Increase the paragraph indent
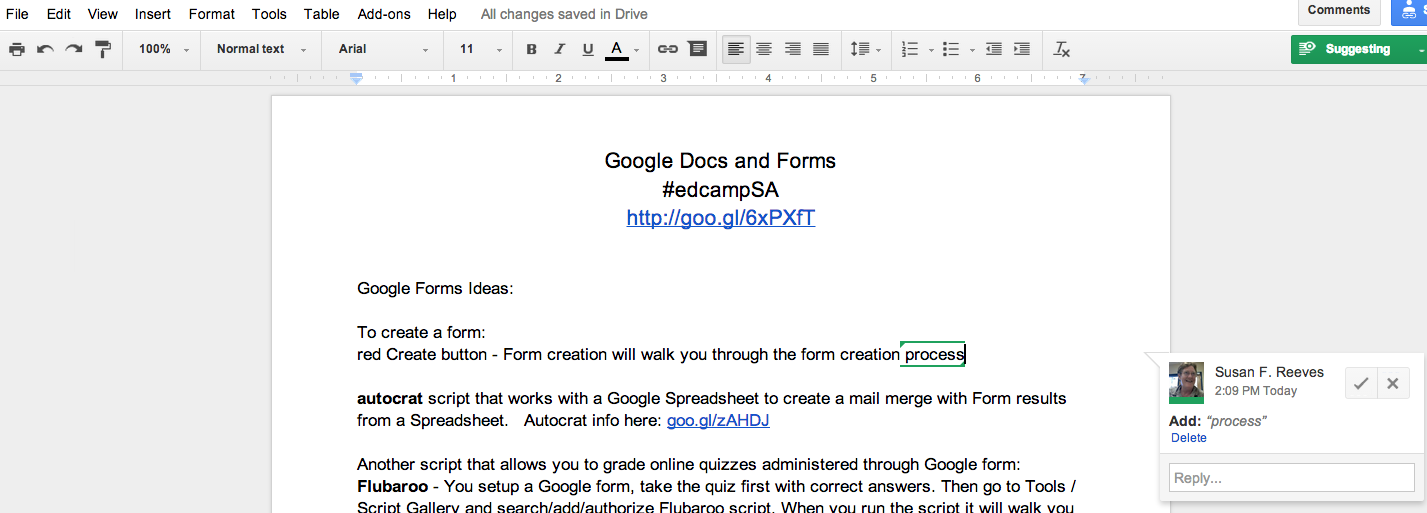Screen dimensions: 1427x513 (x=1021, y=49)
